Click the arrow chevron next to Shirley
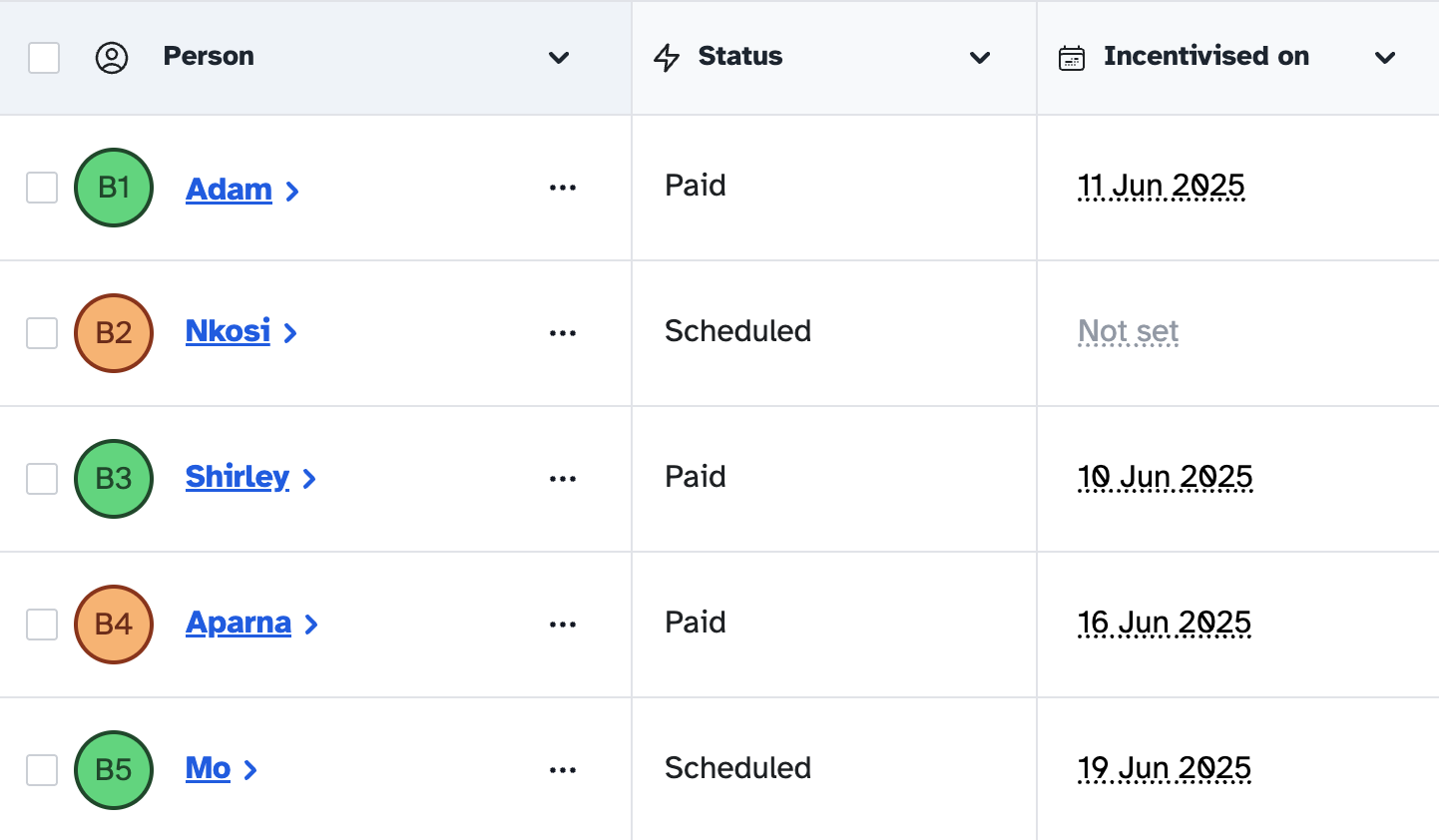The height and width of the screenshot is (840, 1439). pos(309,479)
